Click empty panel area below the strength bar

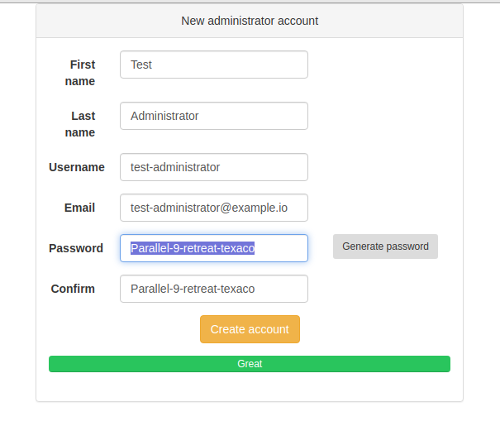pyautogui.click(x=249, y=387)
